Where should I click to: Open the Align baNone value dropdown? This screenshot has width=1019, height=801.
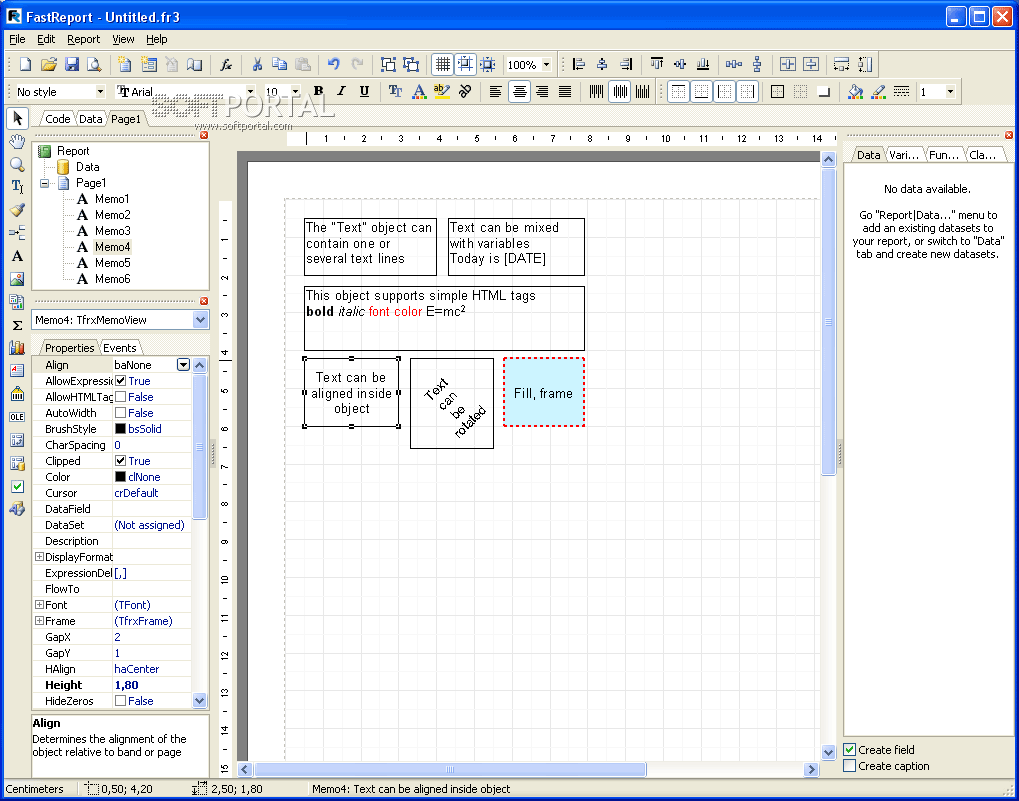click(184, 364)
